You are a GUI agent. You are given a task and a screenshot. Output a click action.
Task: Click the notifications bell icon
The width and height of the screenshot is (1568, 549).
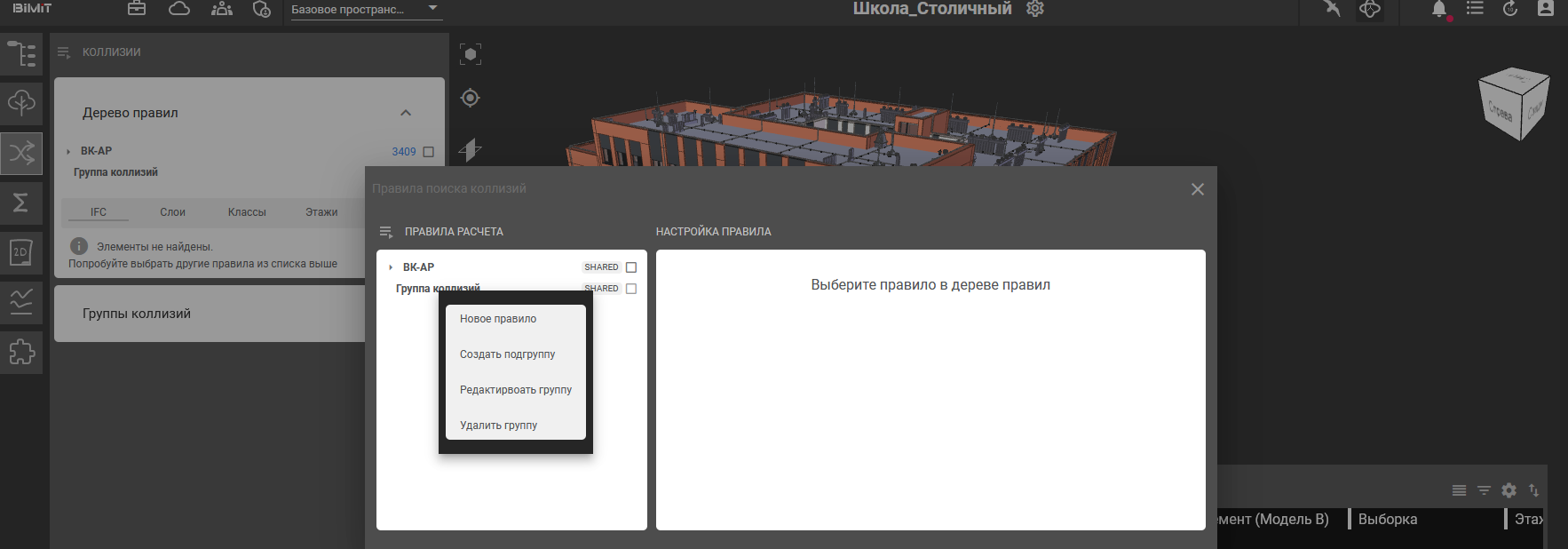(1438, 10)
